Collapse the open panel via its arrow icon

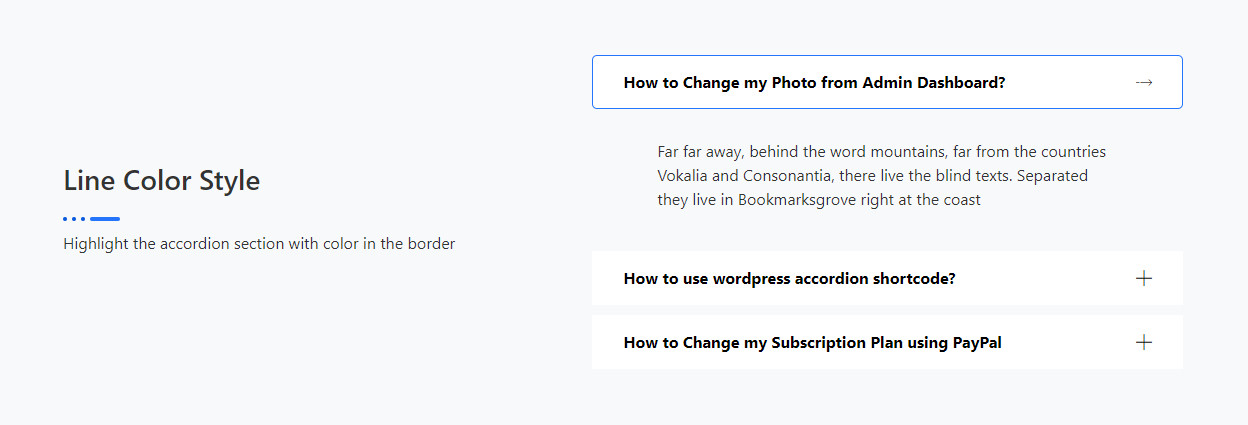[1144, 82]
